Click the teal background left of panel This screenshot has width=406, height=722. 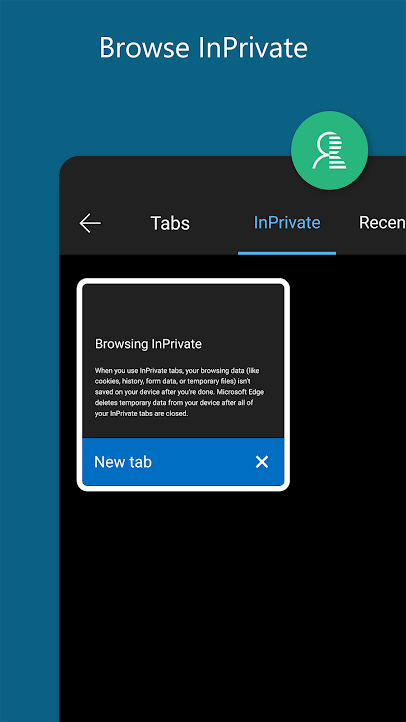point(29,414)
